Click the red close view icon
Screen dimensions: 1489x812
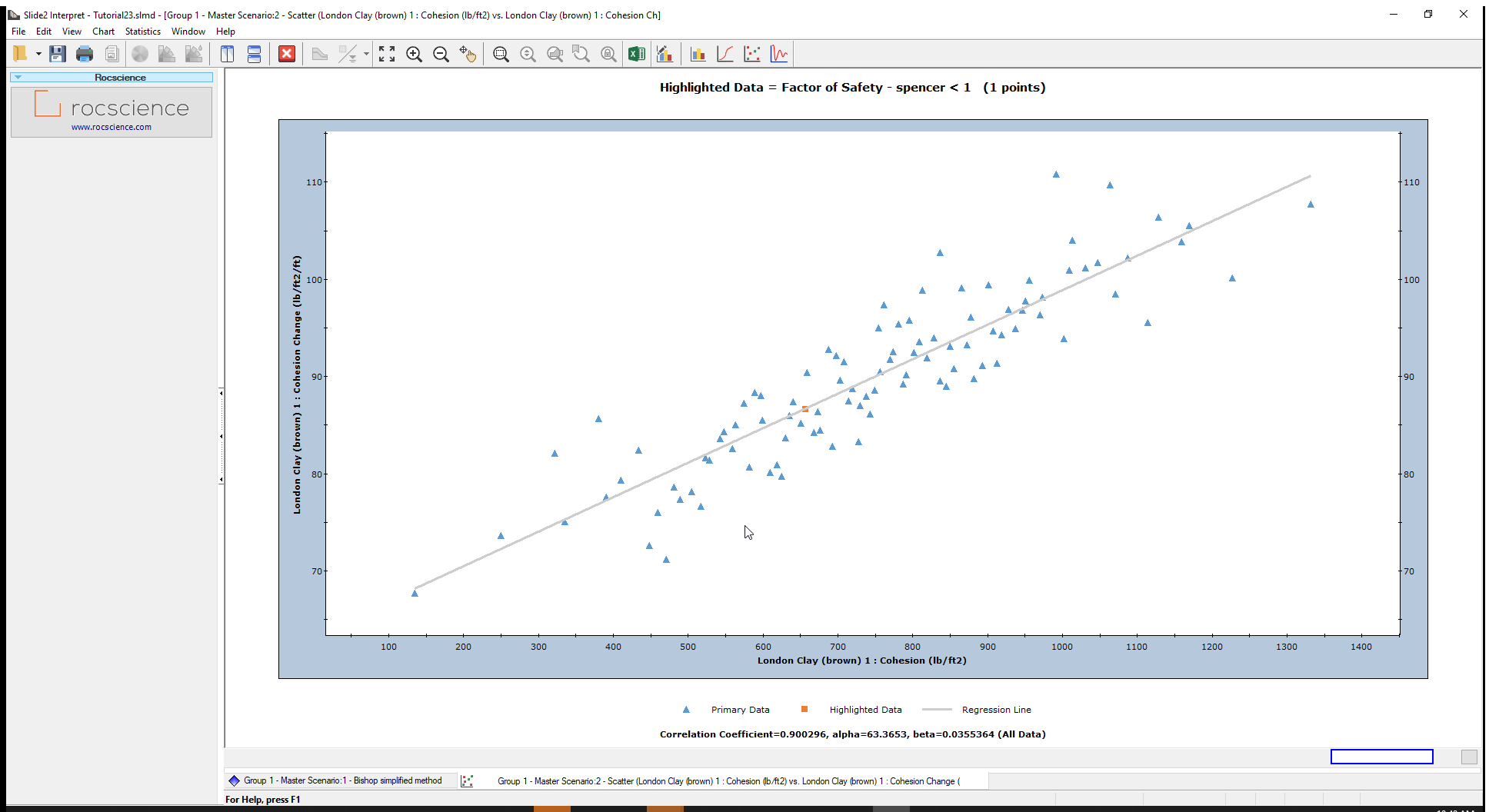click(286, 54)
